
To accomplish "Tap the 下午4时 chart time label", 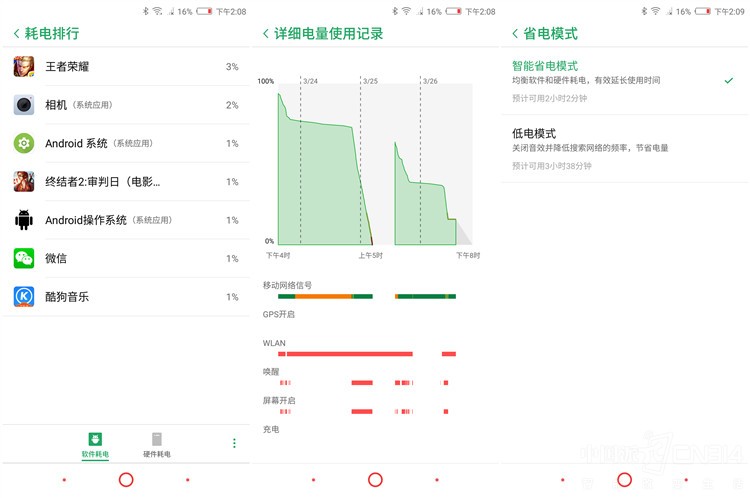I will (x=278, y=255).
